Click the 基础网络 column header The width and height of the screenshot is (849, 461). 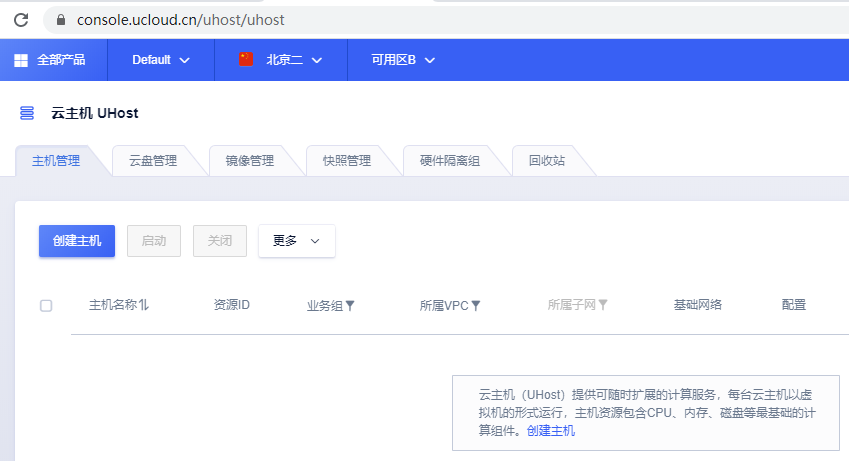pos(697,305)
